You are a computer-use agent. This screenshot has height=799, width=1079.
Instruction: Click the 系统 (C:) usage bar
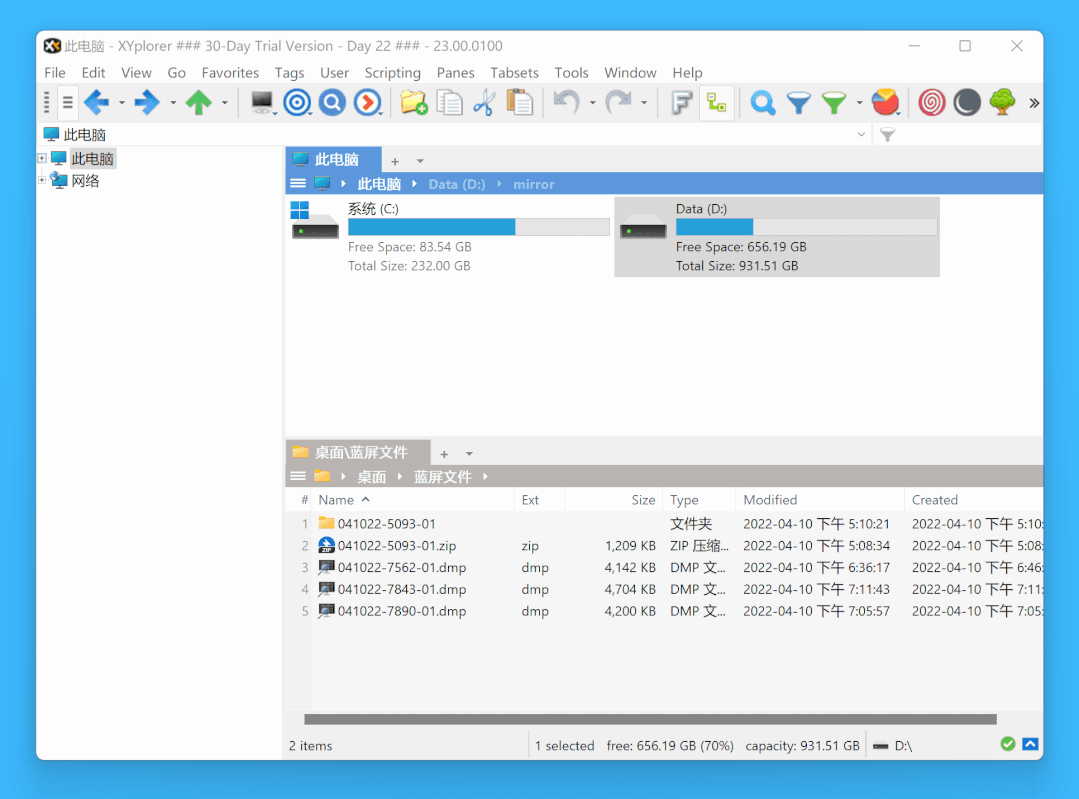(478, 227)
